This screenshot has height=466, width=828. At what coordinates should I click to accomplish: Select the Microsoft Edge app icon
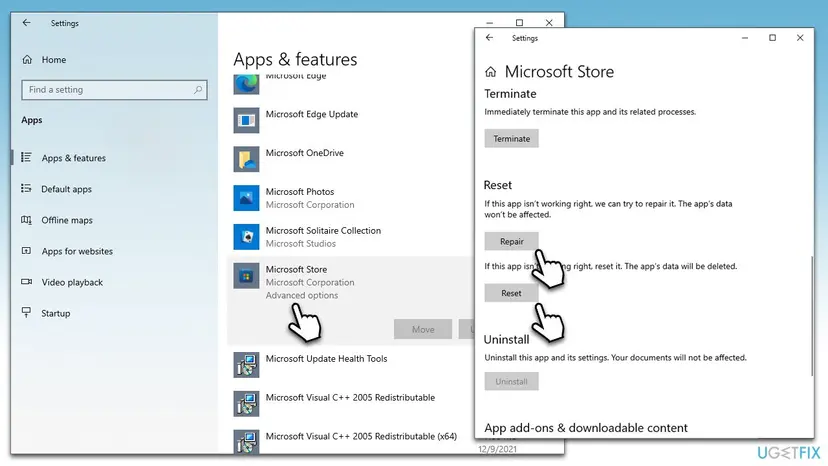[x=246, y=85]
